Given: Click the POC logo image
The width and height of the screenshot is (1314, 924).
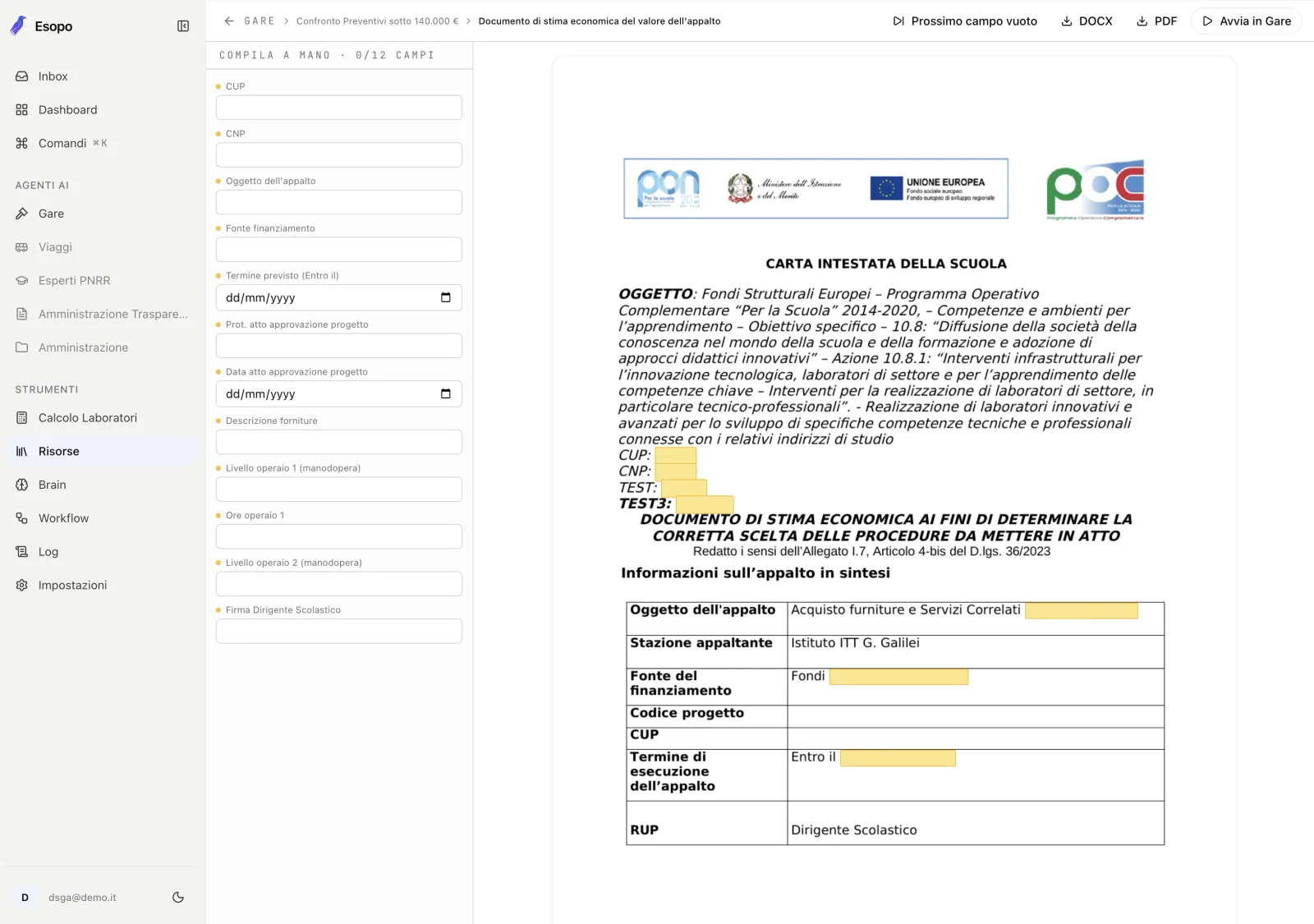Looking at the screenshot, I should (1095, 191).
